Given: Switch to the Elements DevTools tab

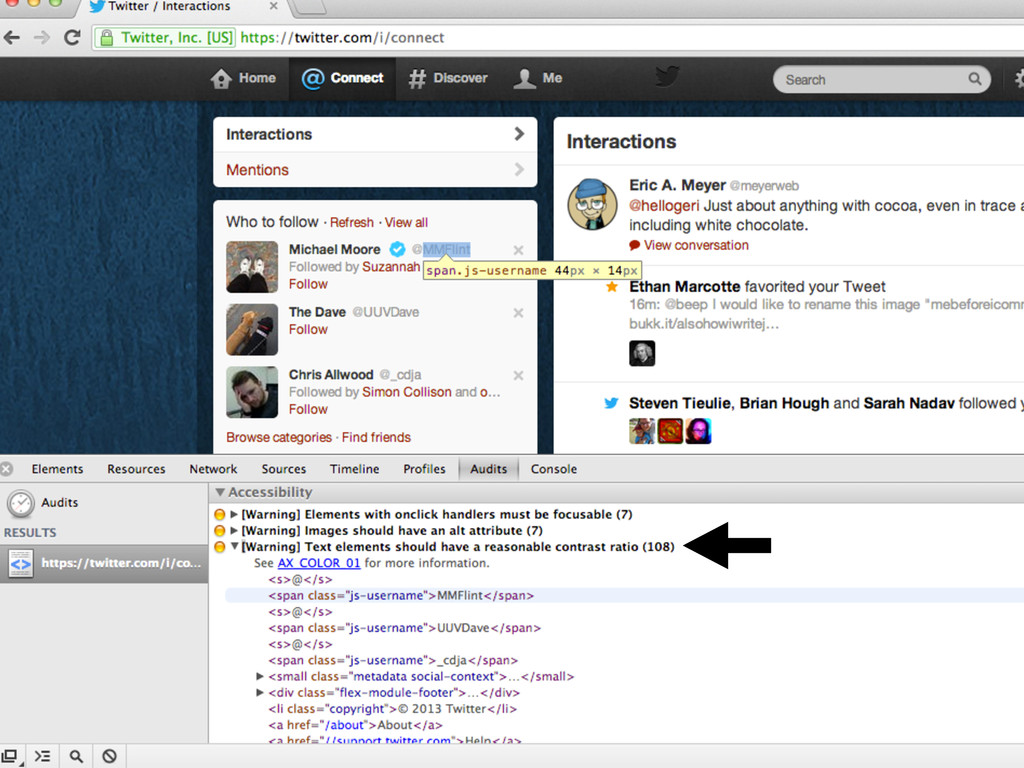Looking at the screenshot, I should pos(57,469).
